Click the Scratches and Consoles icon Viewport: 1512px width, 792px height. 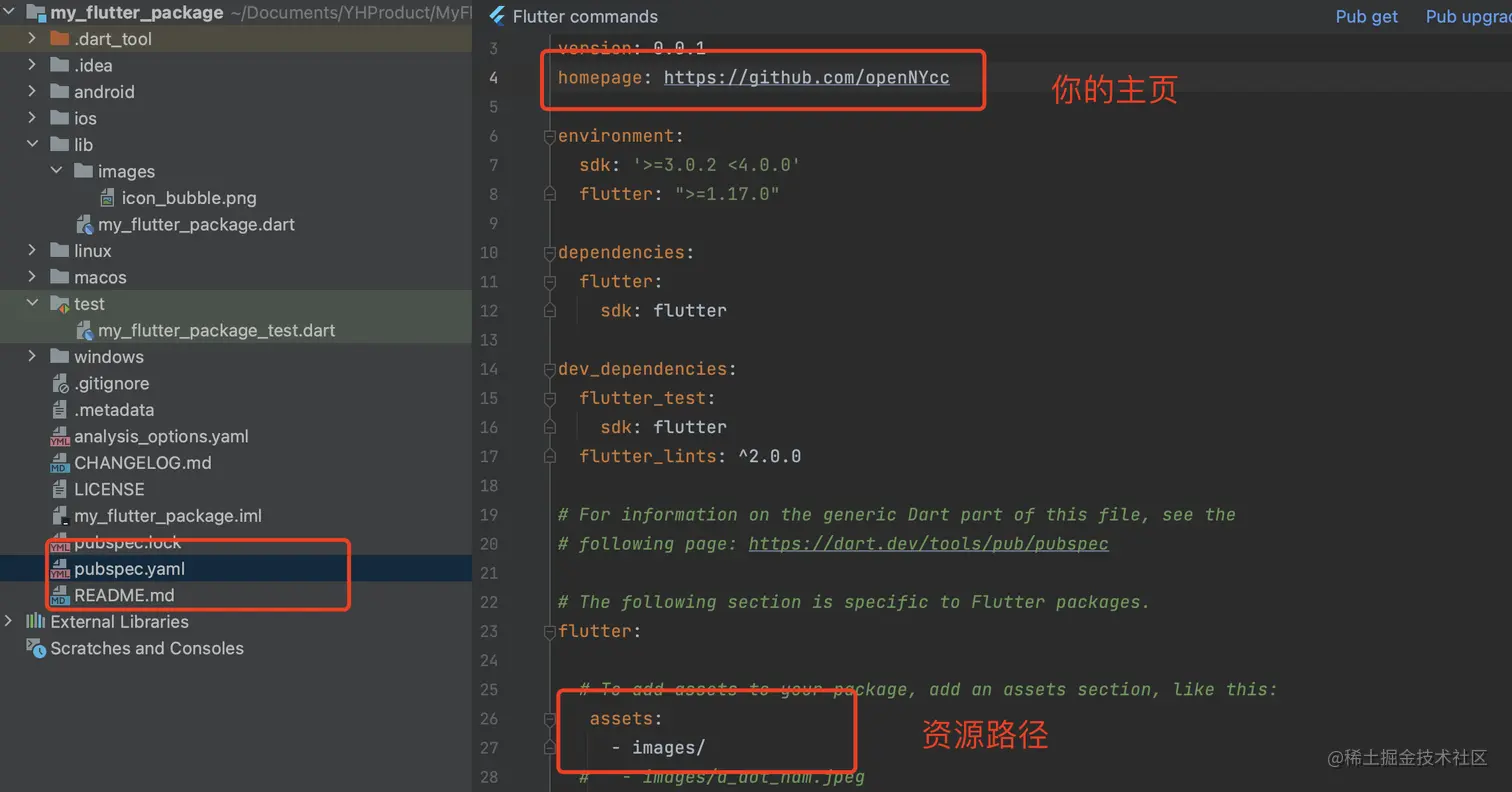[x=36, y=648]
